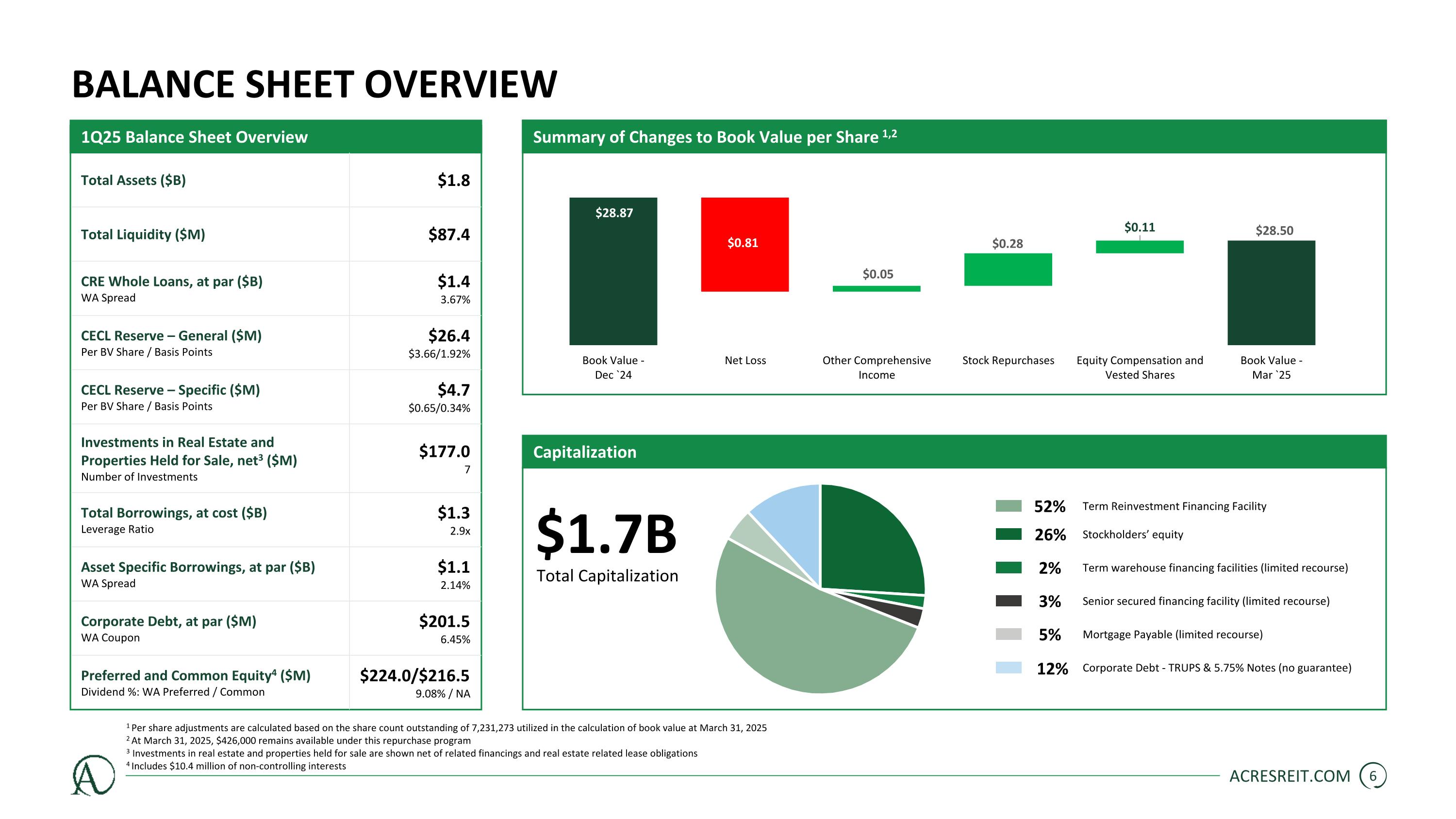
Task: Click the Mortgage Payable legend swatch
Action: [1009, 634]
